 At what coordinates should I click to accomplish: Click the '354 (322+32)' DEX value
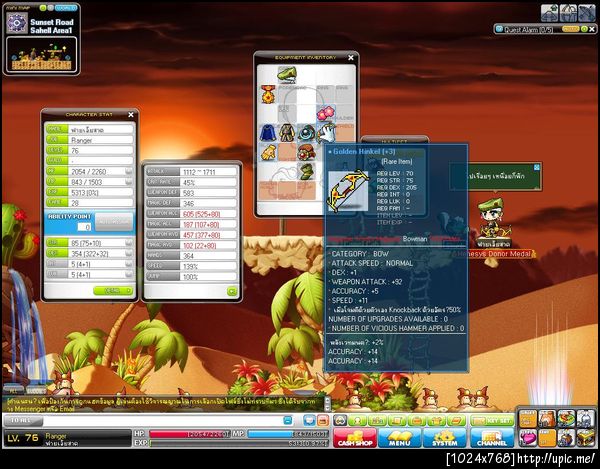pyautogui.click(x=90, y=254)
